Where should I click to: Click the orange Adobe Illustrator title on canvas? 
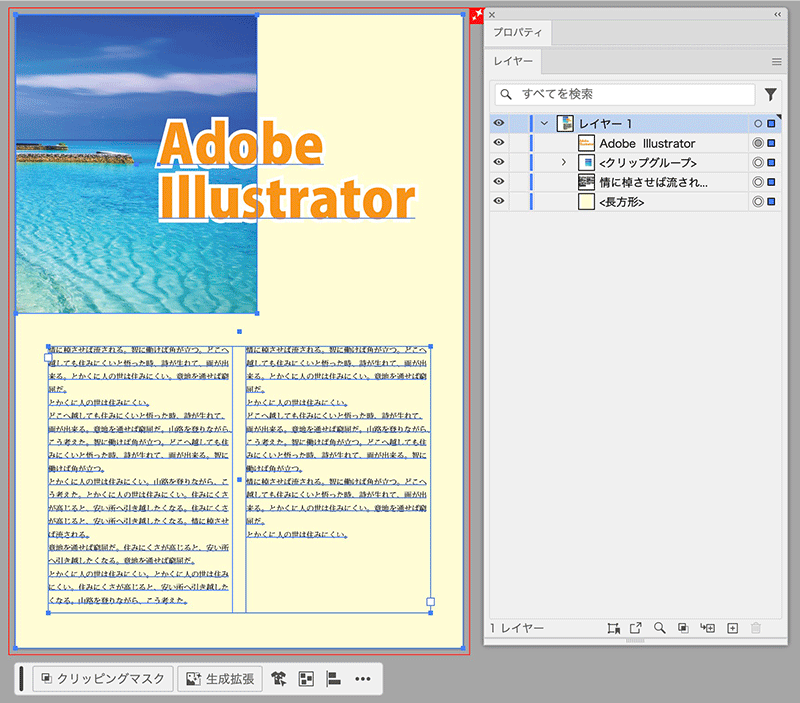click(x=286, y=171)
